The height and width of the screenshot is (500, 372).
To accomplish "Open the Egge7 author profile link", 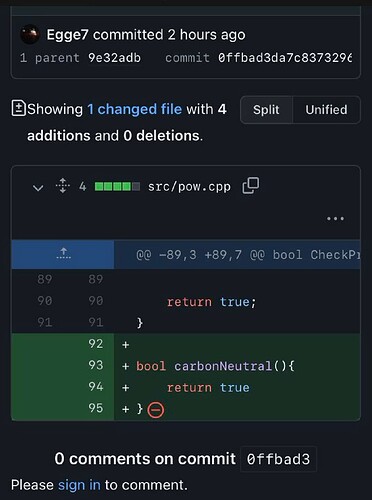I will 67,35.
